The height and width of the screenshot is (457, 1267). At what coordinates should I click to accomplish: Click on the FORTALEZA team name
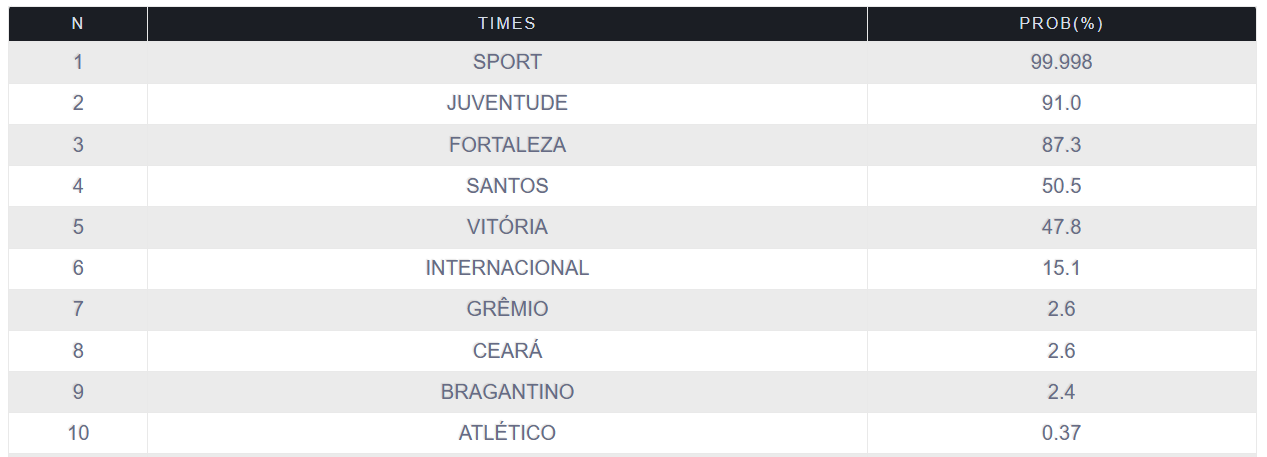click(x=507, y=145)
